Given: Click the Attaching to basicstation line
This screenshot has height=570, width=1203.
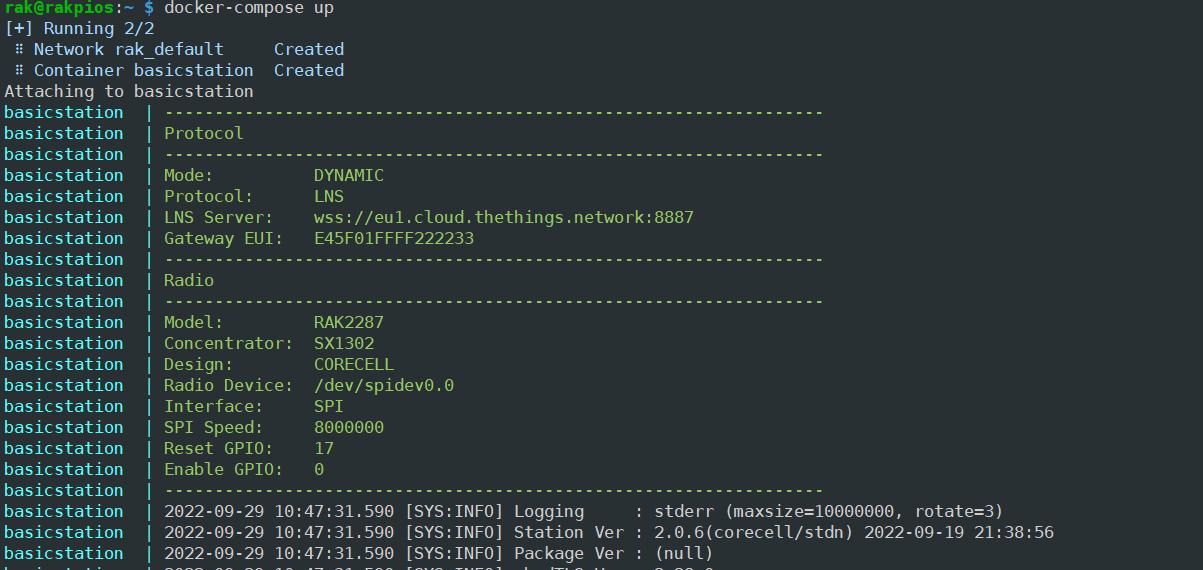Looking at the screenshot, I should click(128, 91).
